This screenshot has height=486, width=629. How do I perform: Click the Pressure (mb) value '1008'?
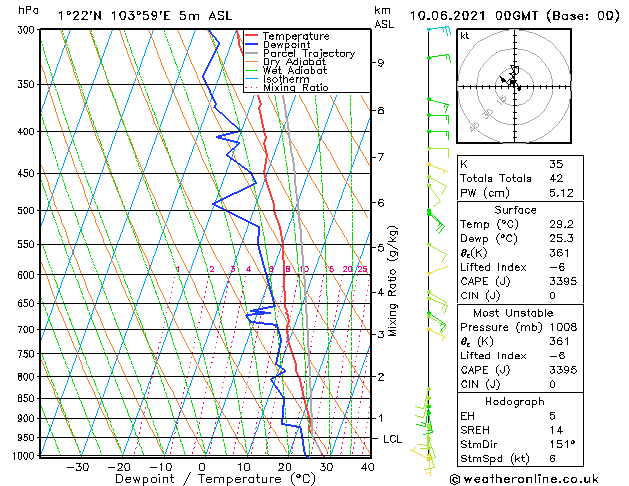coord(563,327)
